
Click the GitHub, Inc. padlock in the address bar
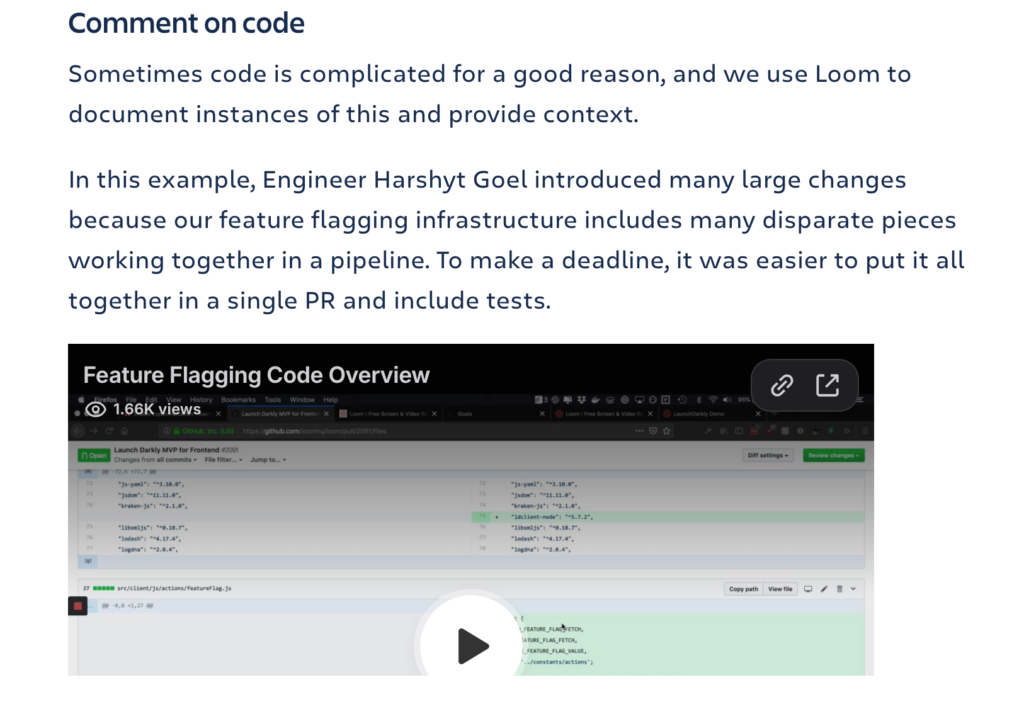coord(175,431)
